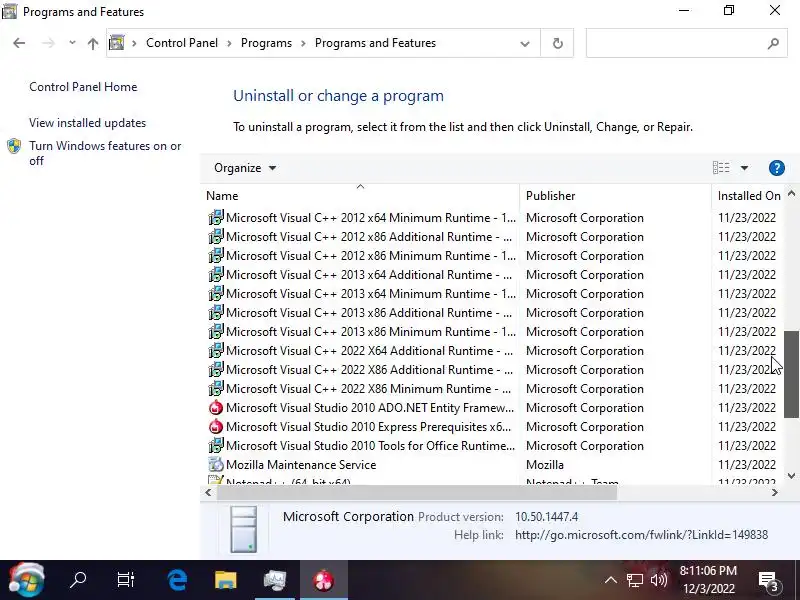This screenshot has width=800, height=600.
Task: Click Visual Studio 2010 Tools for Office icon
Action: 216,445
